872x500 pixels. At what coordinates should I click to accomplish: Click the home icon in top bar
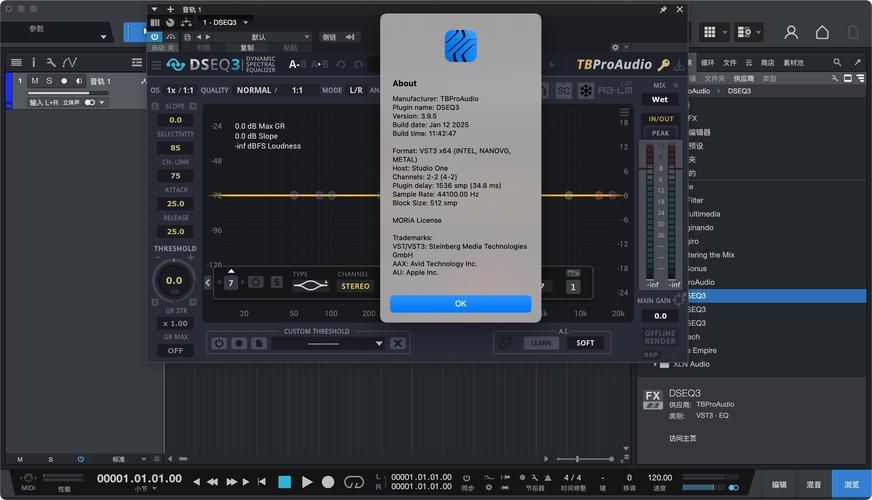(822, 32)
